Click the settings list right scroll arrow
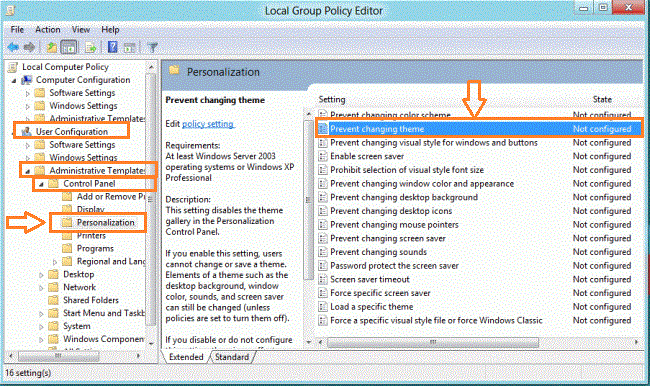This screenshot has width=650, height=386. (636, 342)
